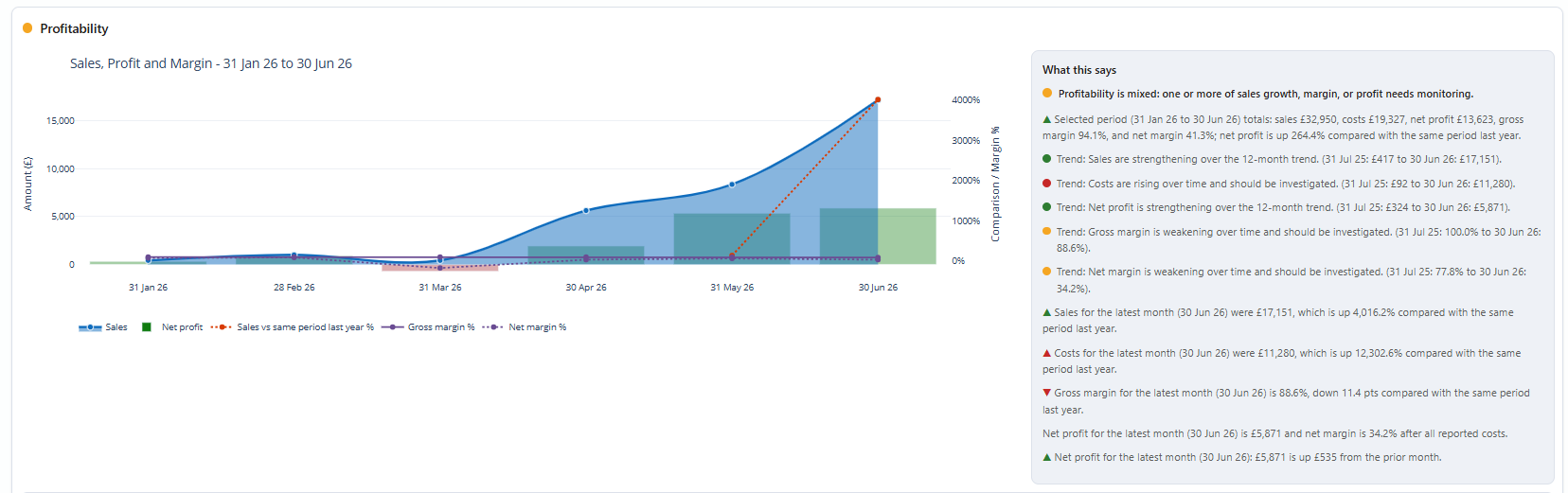Click the '10,000' amount axis value
This screenshot has width=1568, height=493.
[x=61, y=168]
